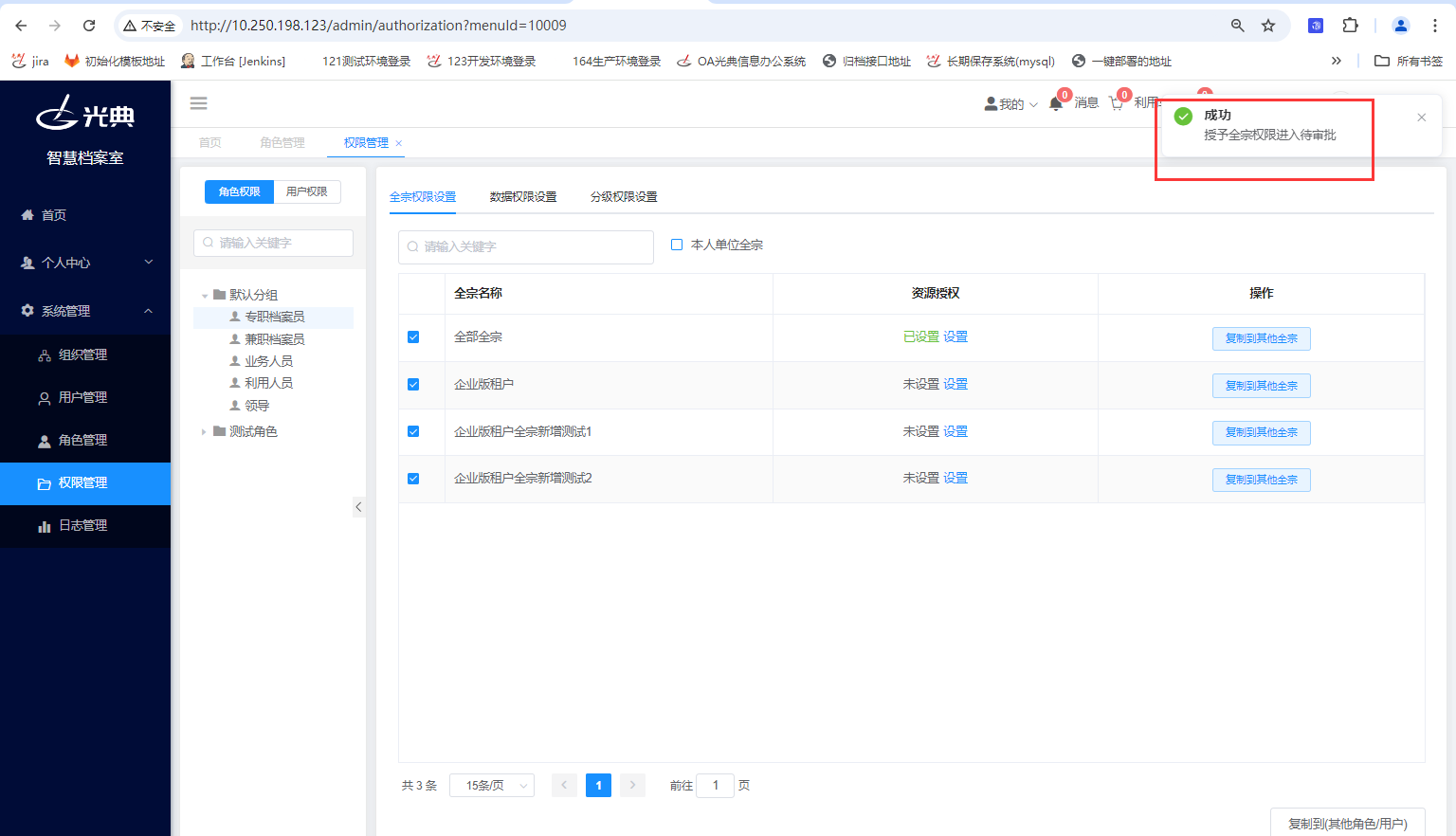The width and height of the screenshot is (1456, 836).
Task: Open the Chrome profile avatar
Action: pyautogui.click(x=1400, y=26)
